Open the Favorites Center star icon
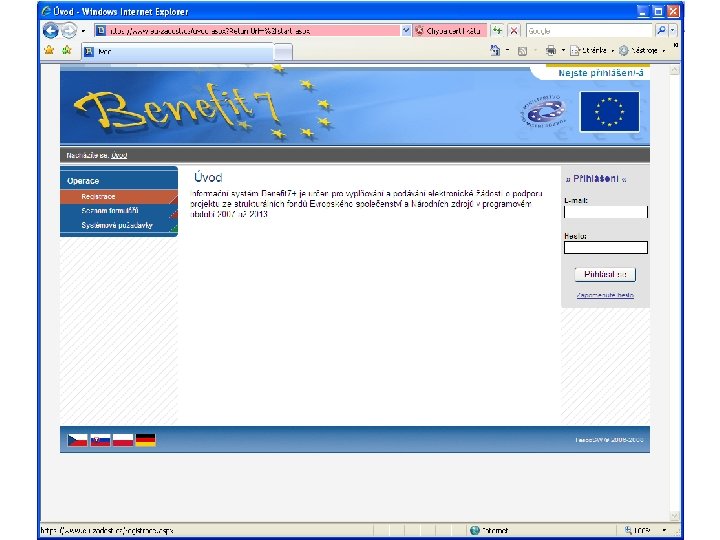720x540 pixels. [x=49, y=50]
